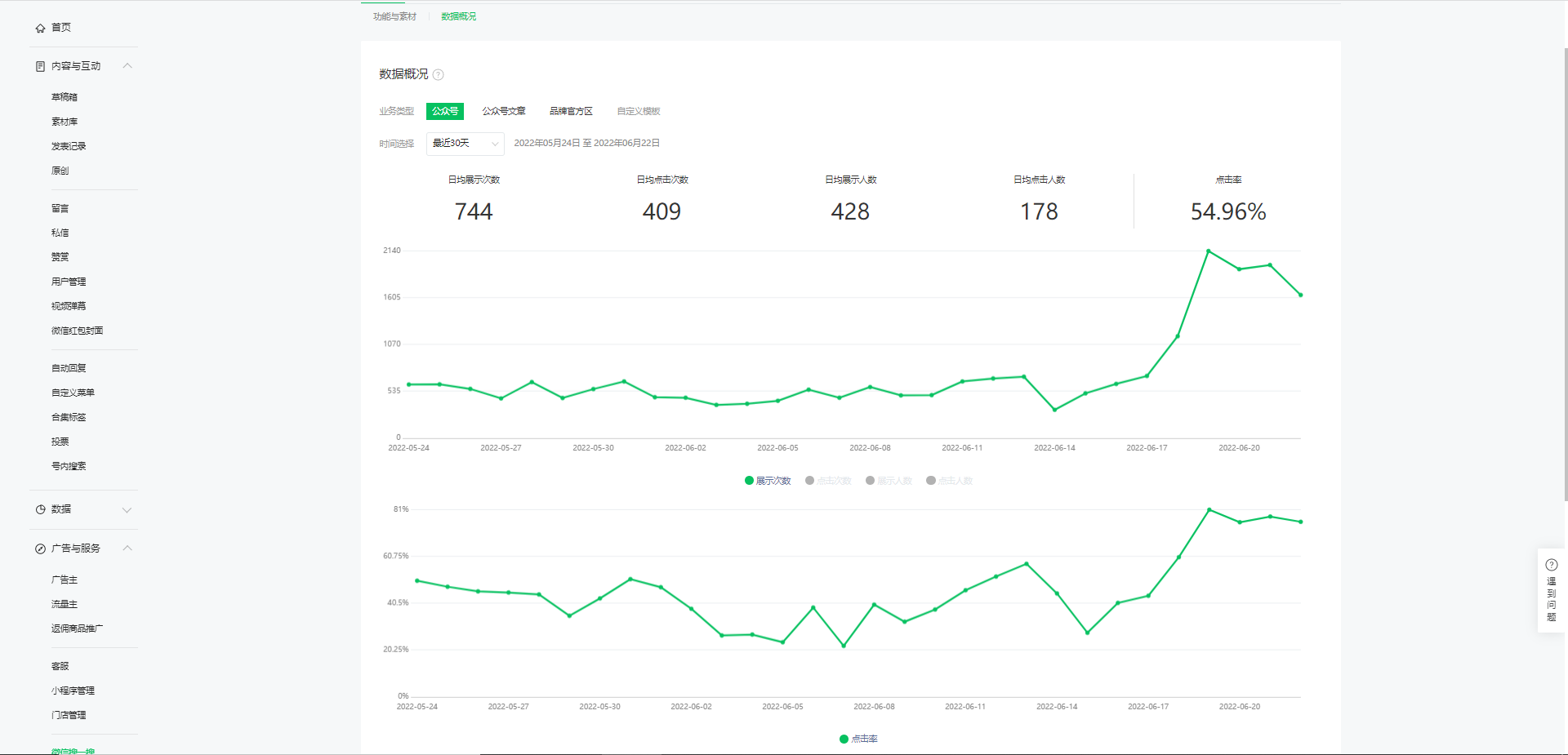1568x755 pixels.
Task: Open 草稿箱 in the sidebar
Action: [x=65, y=97]
